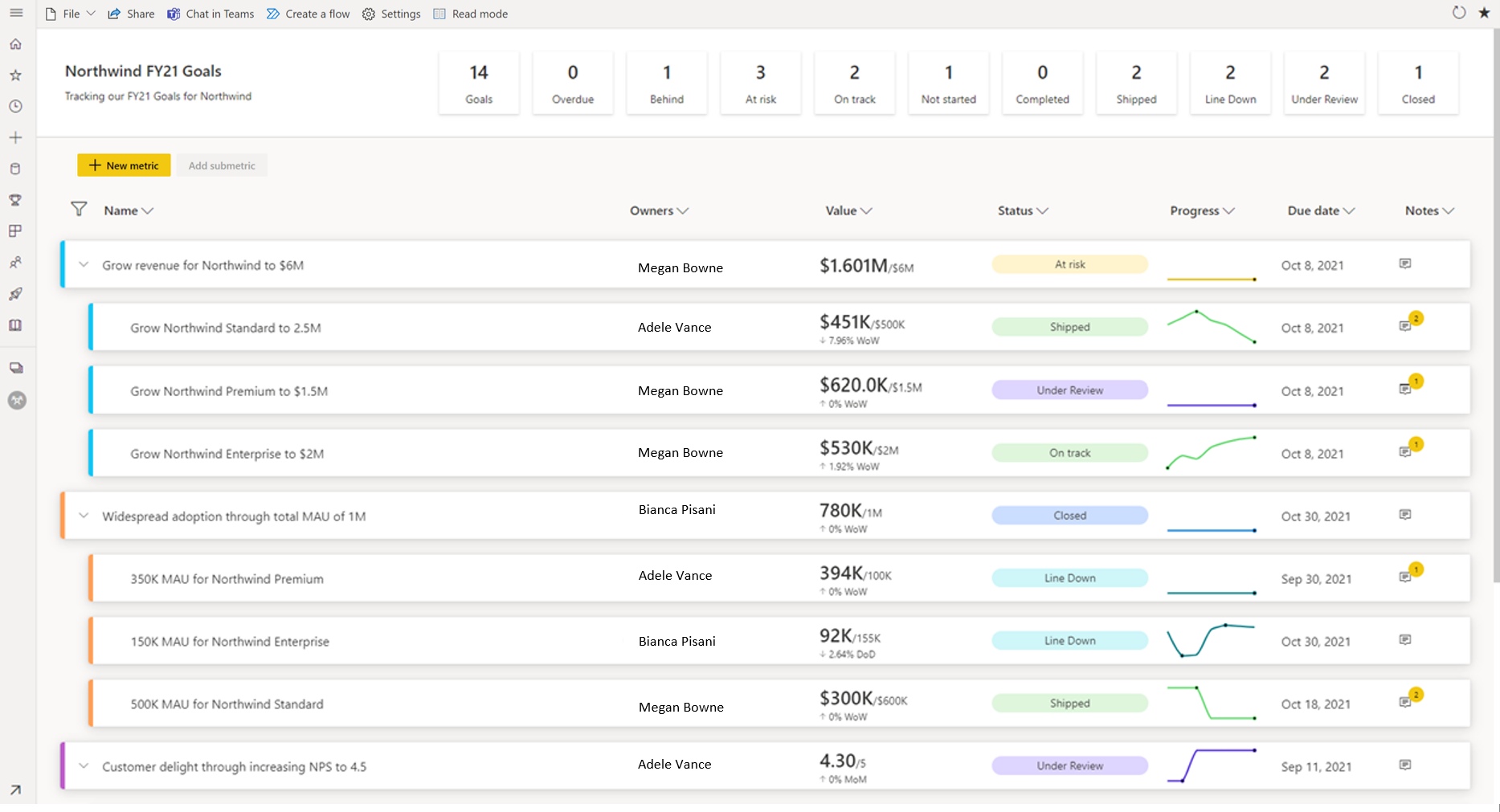Collapse Grow revenue for Northwind goal

84,264
